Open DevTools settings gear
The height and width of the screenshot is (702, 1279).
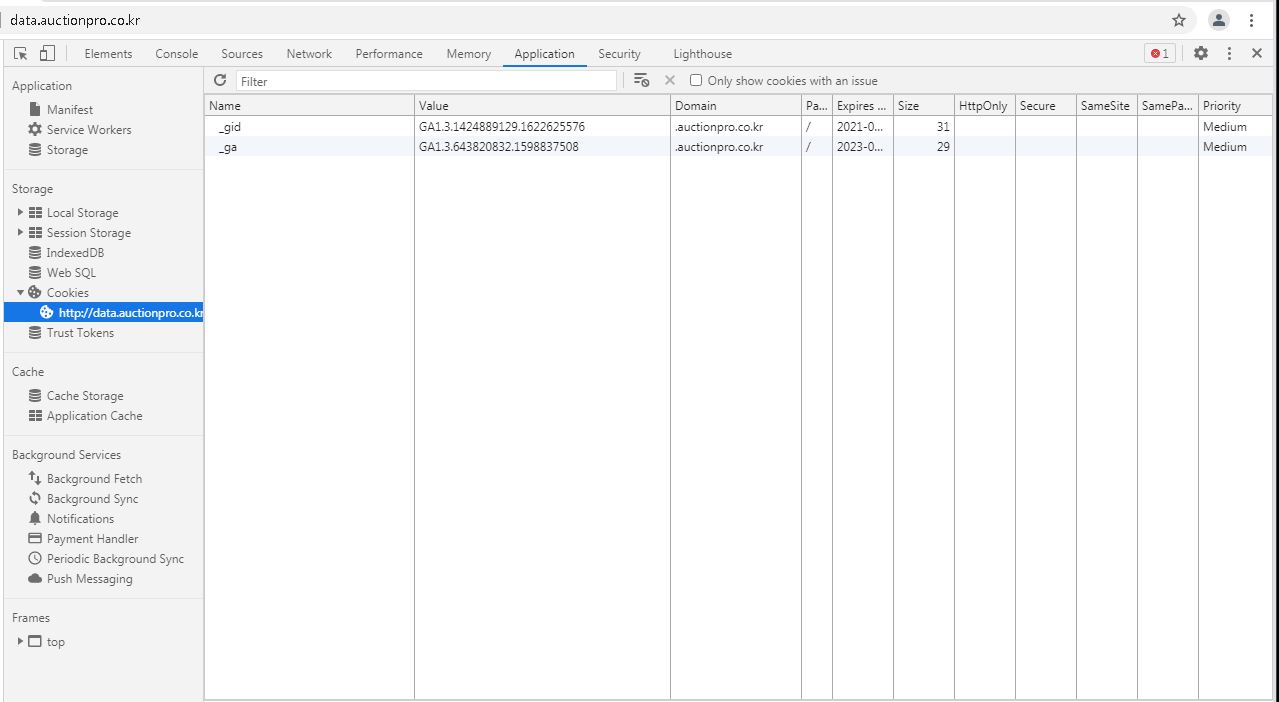(x=1201, y=54)
